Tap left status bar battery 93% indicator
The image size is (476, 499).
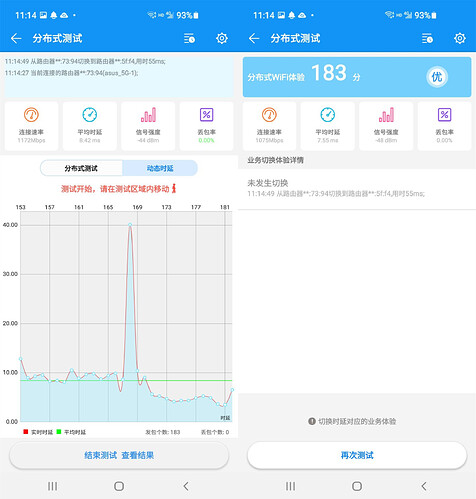[187, 15]
